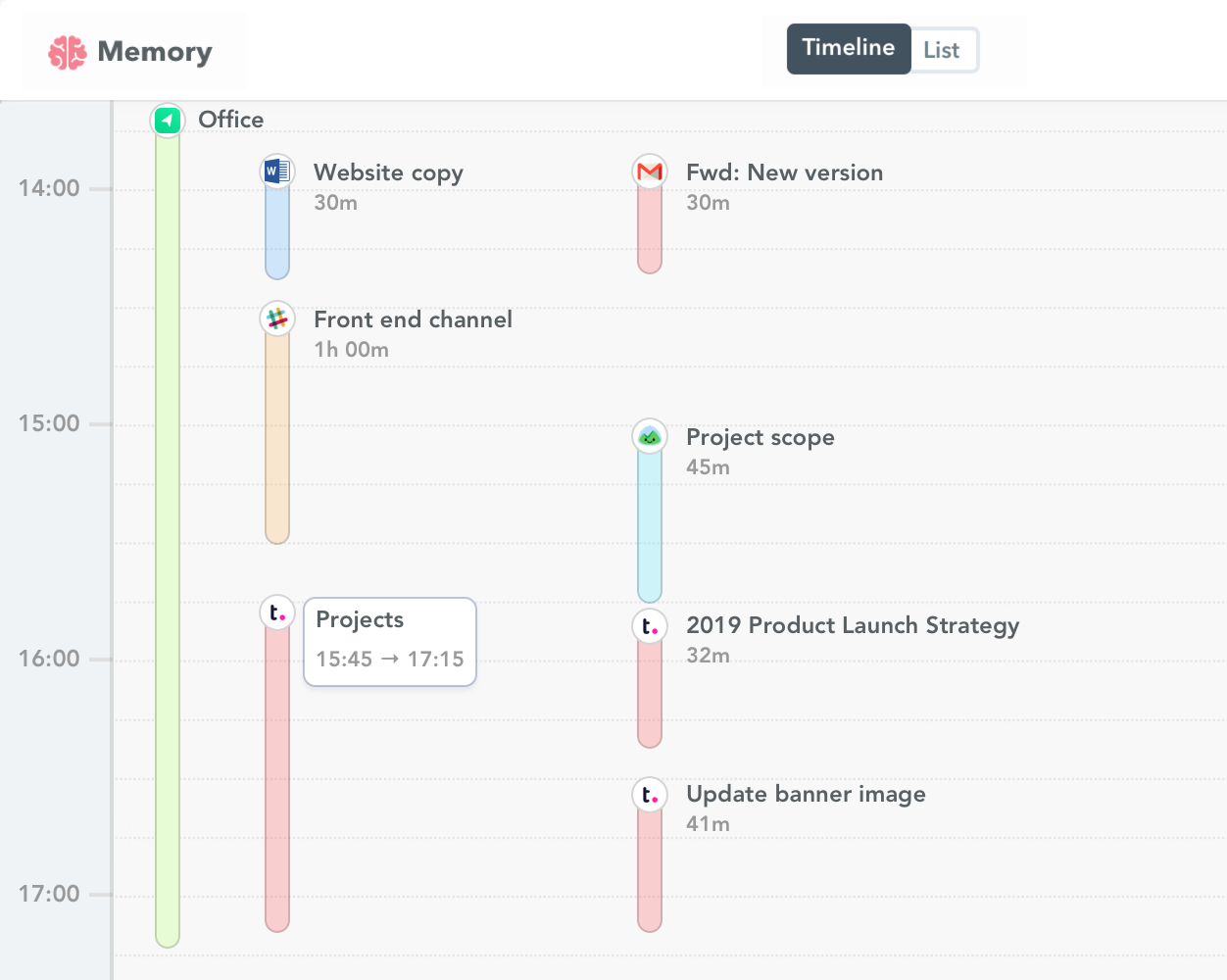The width and height of the screenshot is (1227, 980).
Task: Click the Teamwork icon on Projects entry
Action: [277, 611]
